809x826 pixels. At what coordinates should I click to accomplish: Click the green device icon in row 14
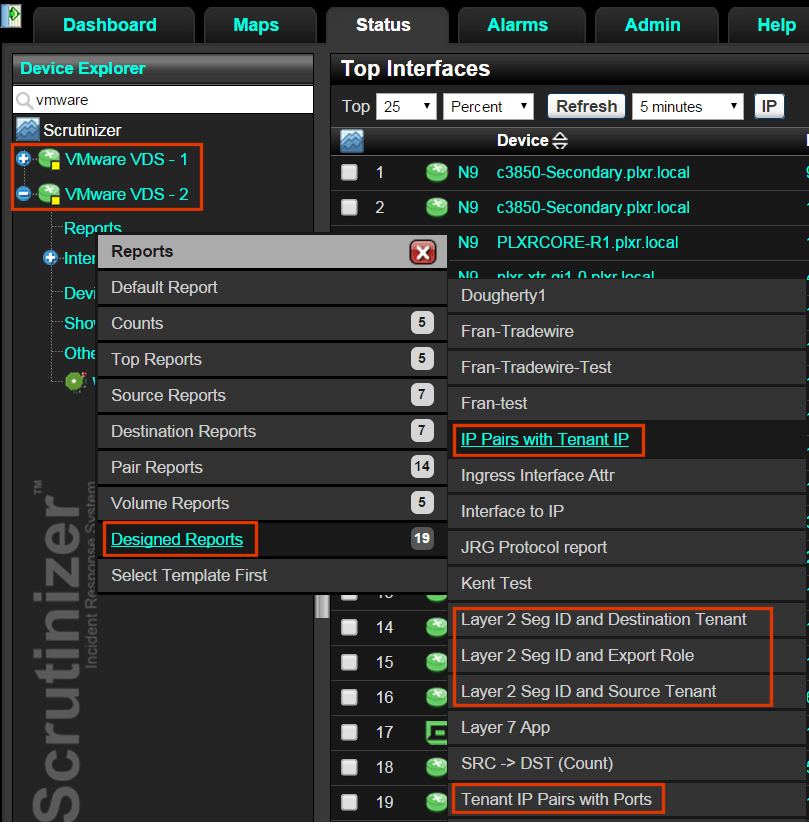click(x=437, y=627)
